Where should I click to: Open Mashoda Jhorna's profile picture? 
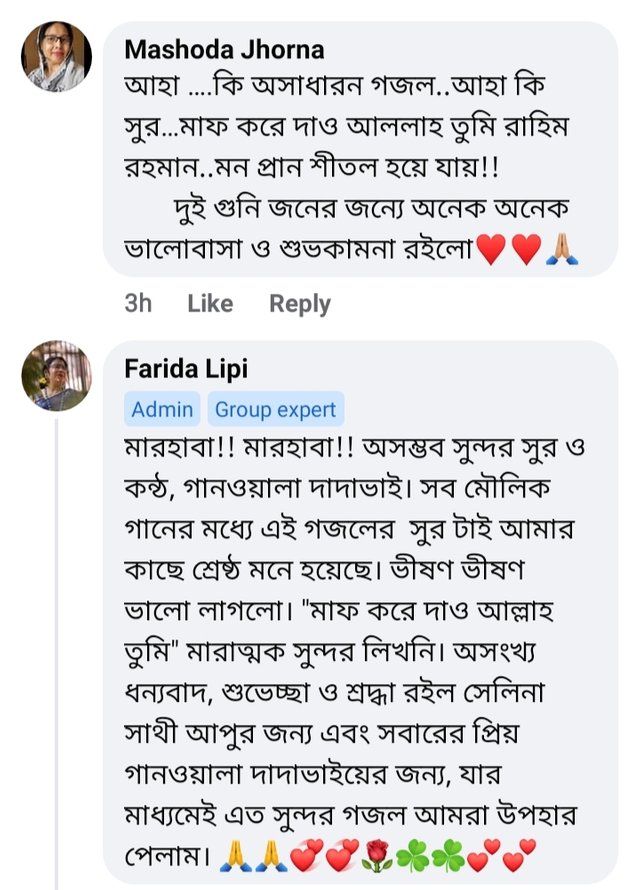tap(57, 56)
